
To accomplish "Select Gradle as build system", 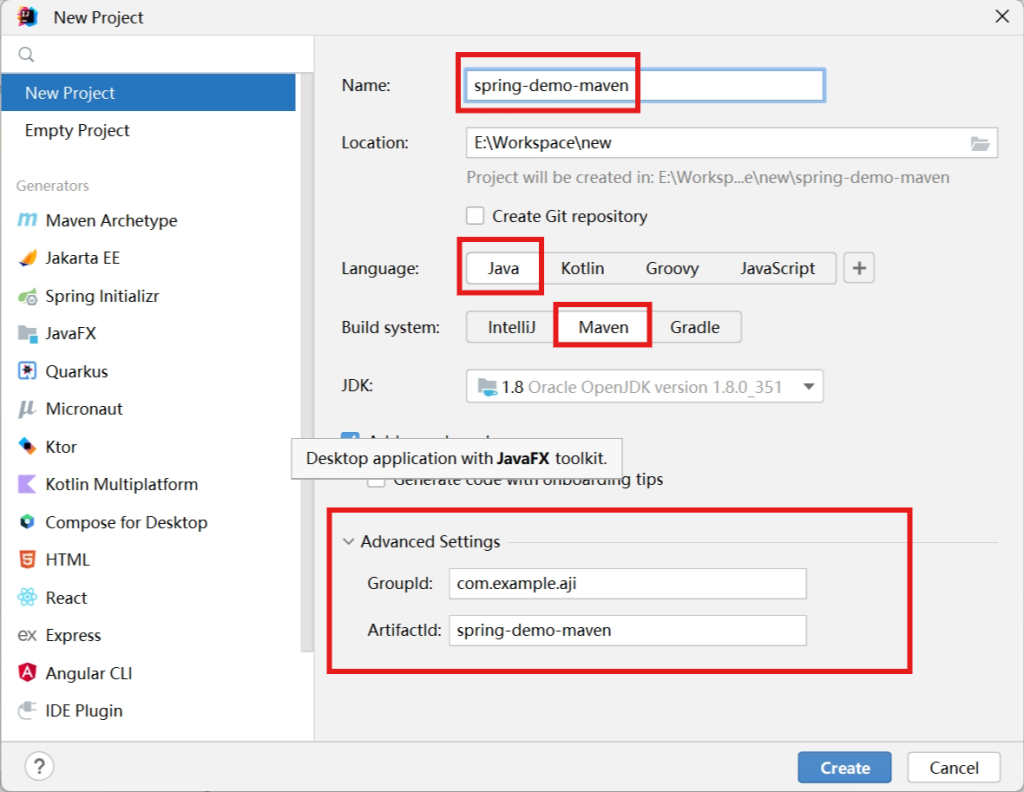I will pyautogui.click(x=695, y=327).
